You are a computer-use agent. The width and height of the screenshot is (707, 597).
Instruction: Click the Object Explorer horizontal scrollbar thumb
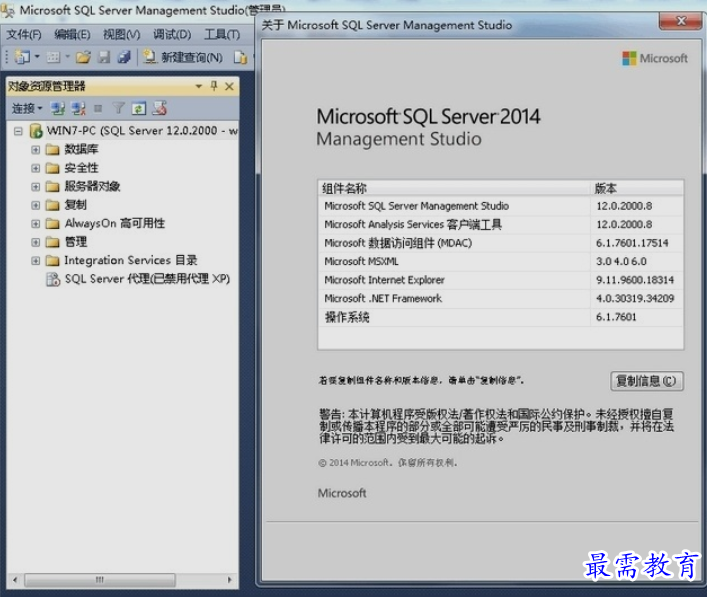click(100, 580)
